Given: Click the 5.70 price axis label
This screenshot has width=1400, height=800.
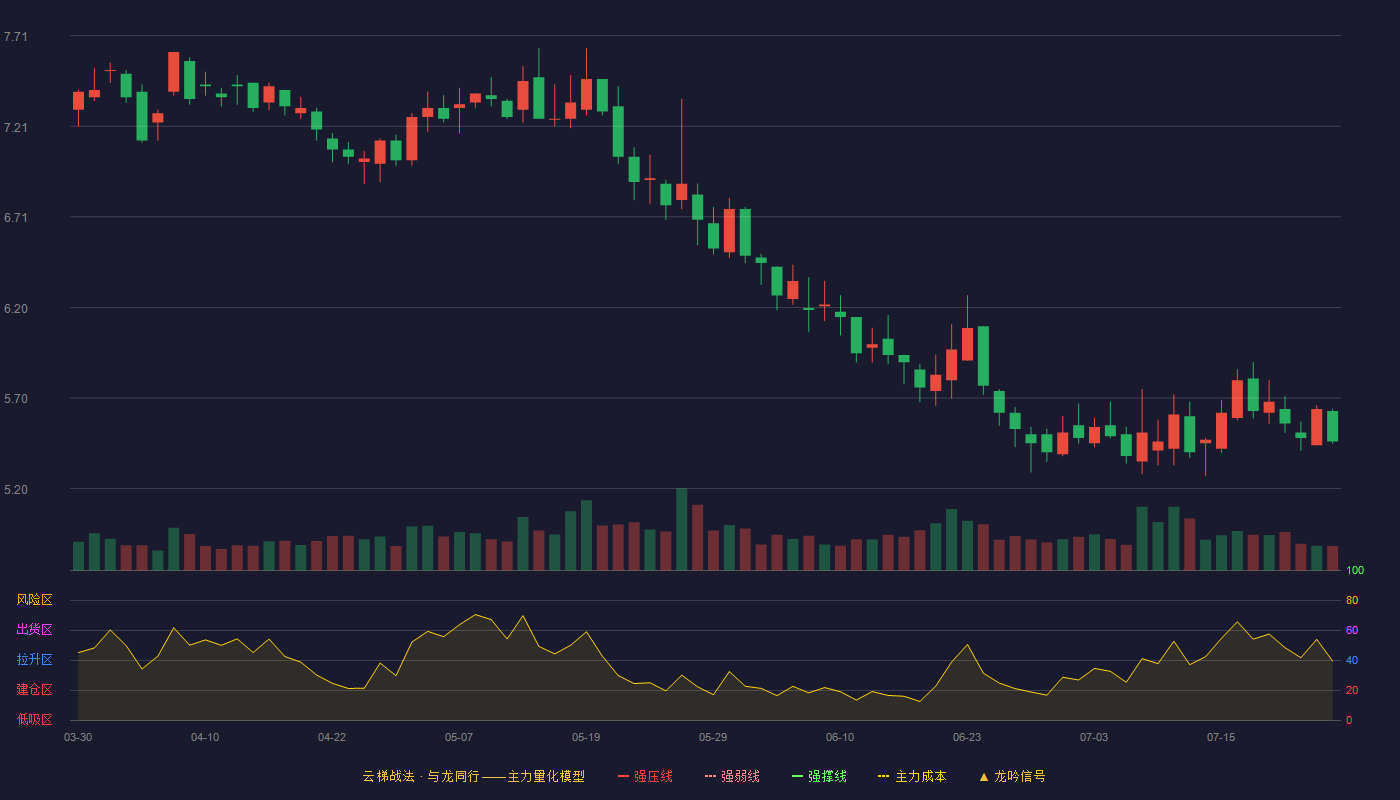Looking at the screenshot, I should pyautogui.click(x=16, y=399).
